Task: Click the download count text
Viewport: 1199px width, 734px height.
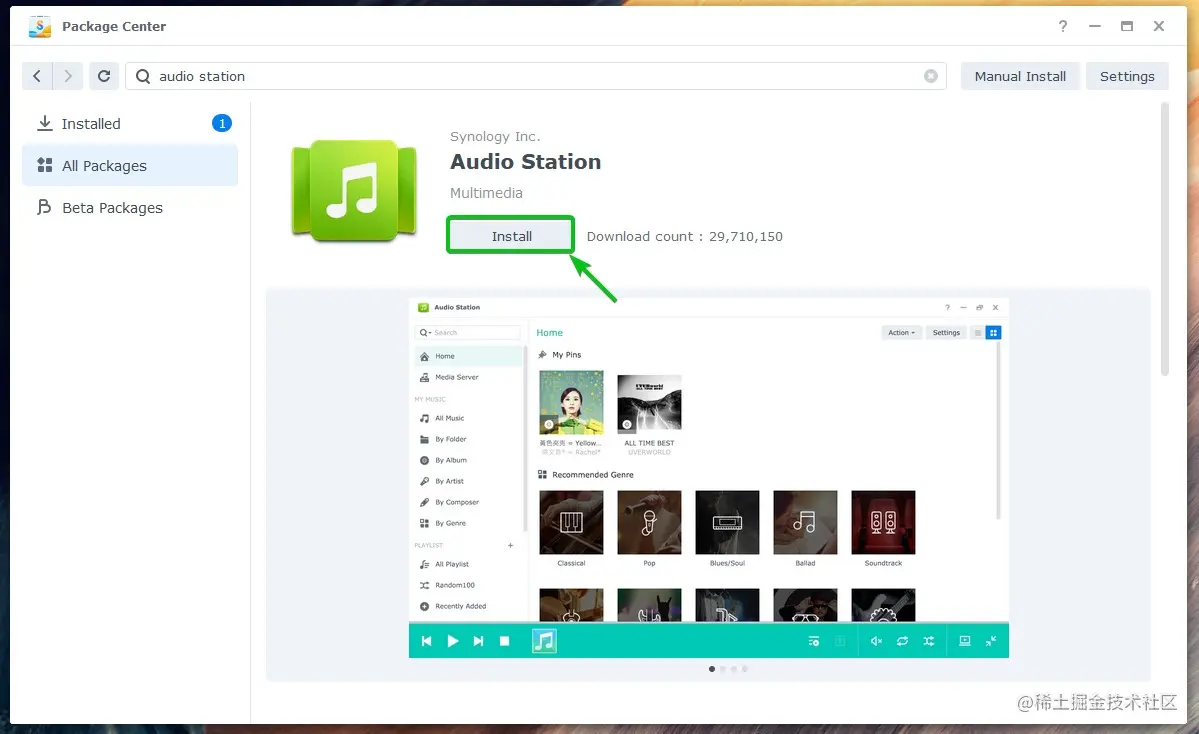Action: click(x=684, y=237)
